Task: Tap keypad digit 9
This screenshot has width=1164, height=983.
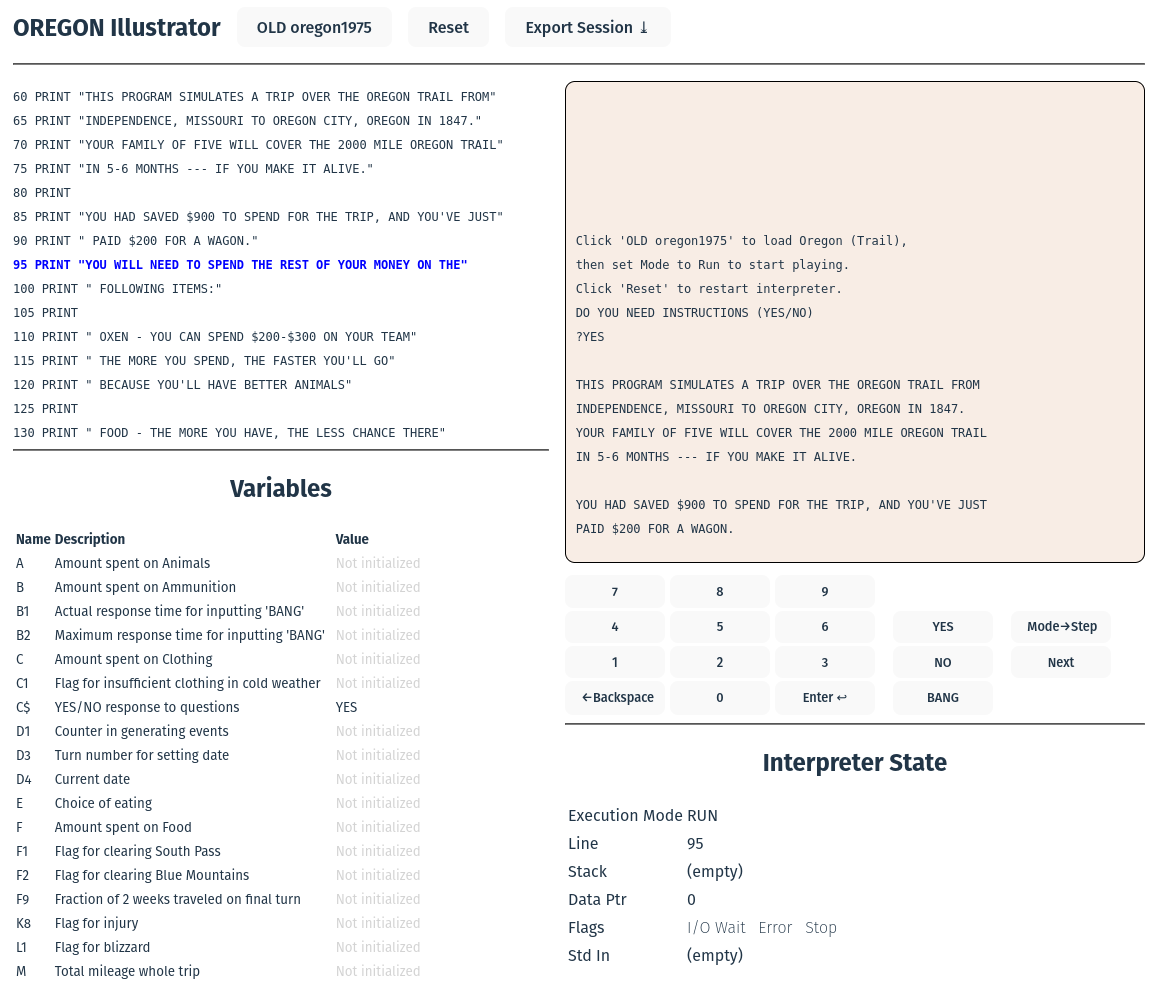Action: (824, 591)
